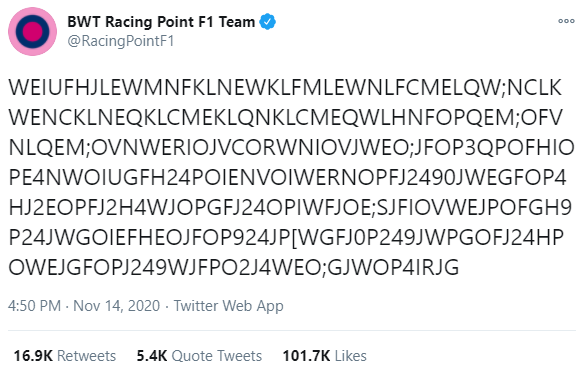Open the Likes label
585x375 pixels.
(351, 356)
